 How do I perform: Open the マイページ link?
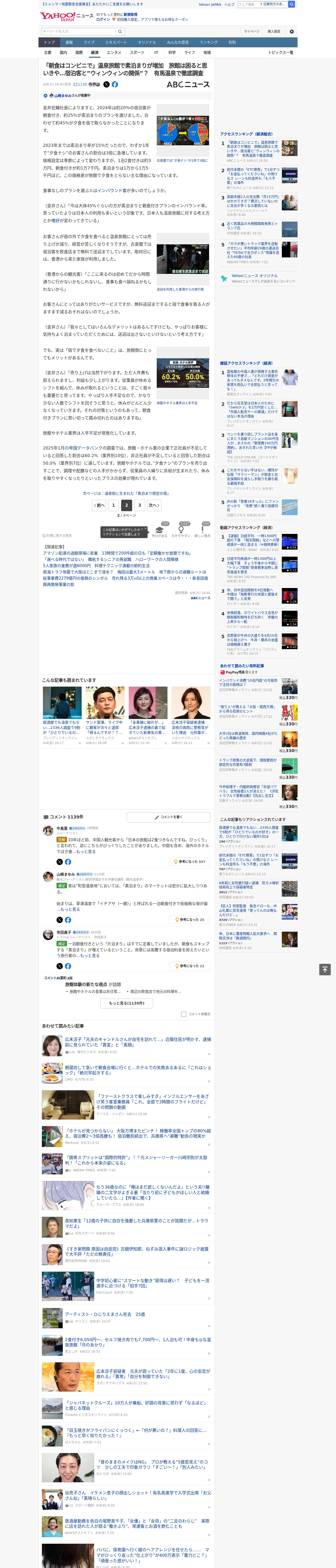pos(252,31)
